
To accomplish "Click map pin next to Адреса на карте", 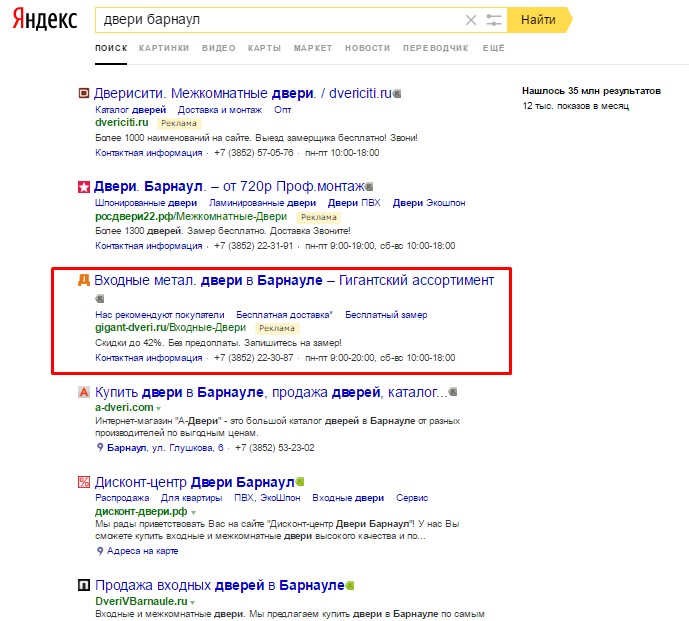I will [x=100, y=551].
